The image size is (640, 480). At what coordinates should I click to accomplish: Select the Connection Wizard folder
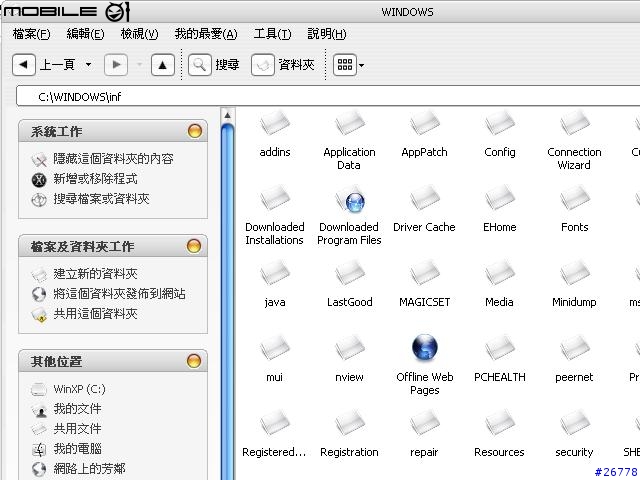(574, 123)
